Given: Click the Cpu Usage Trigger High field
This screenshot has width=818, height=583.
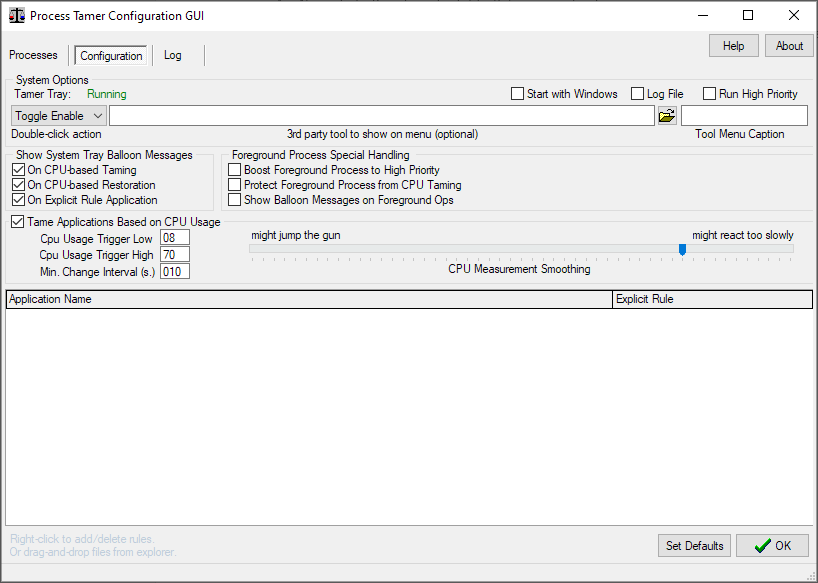Looking at the screenshot, I should 175,255.
